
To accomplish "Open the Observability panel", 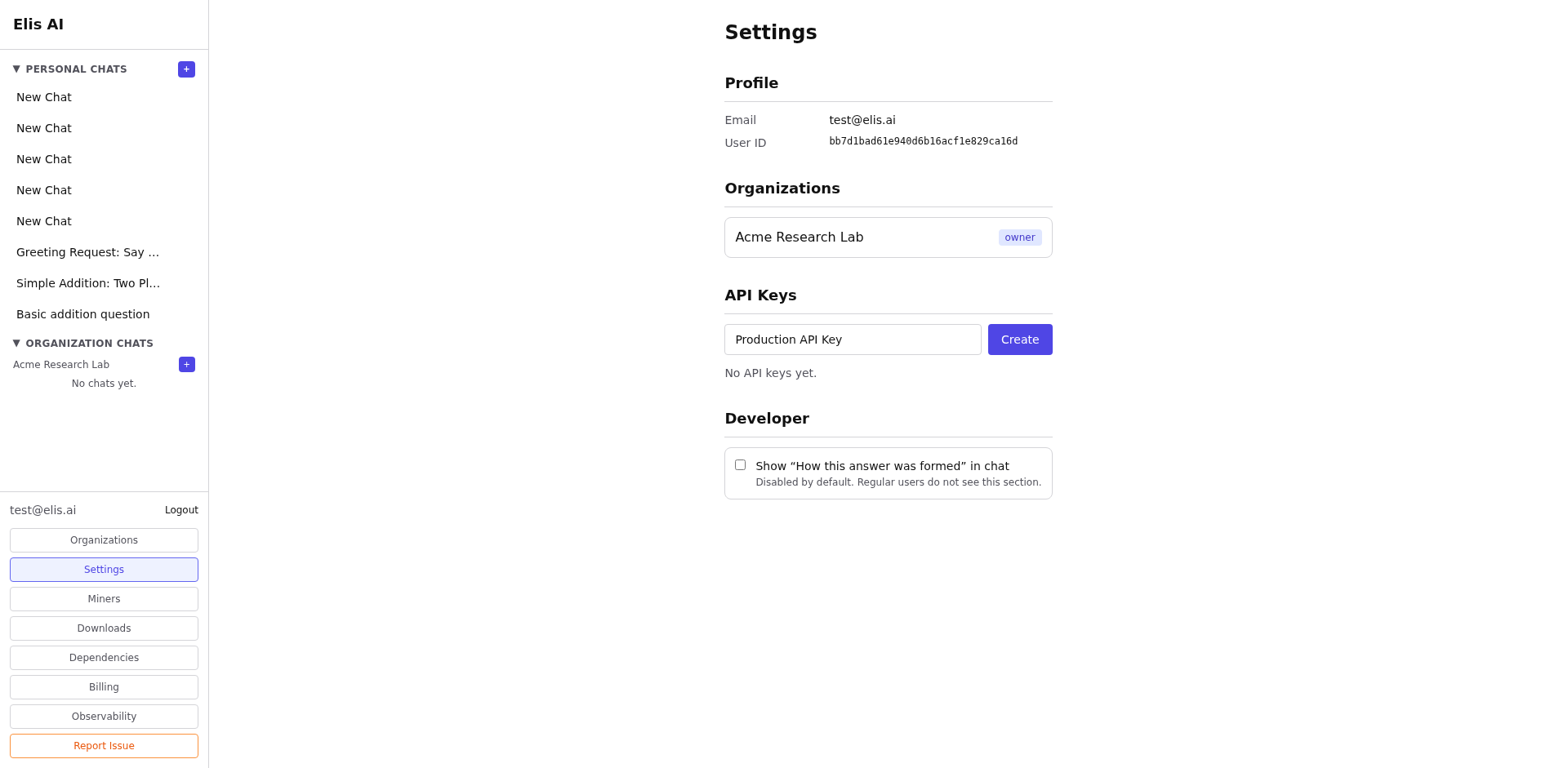I will click(x=104, y=716).
